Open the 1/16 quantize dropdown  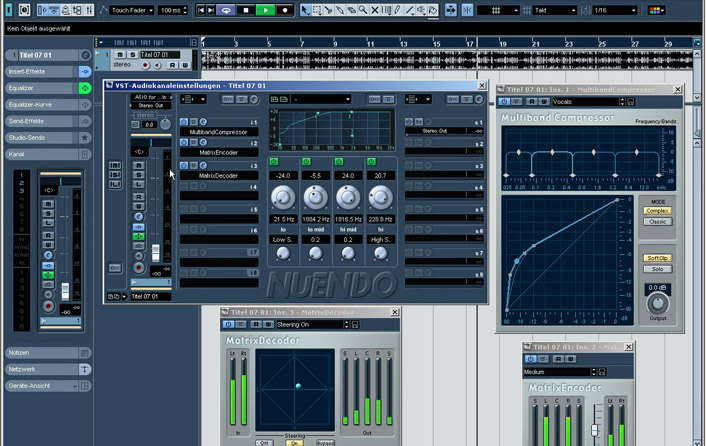tap(615, 10)
